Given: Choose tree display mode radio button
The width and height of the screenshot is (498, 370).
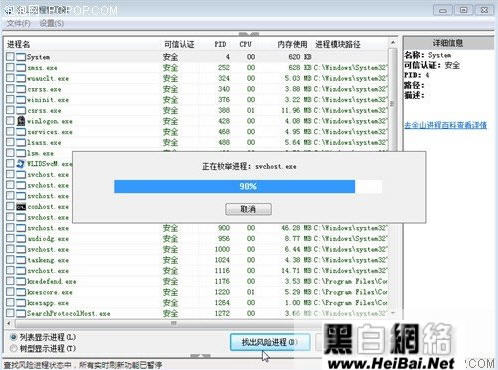Looking at the screenshot, I should click(x=13, y=348).
